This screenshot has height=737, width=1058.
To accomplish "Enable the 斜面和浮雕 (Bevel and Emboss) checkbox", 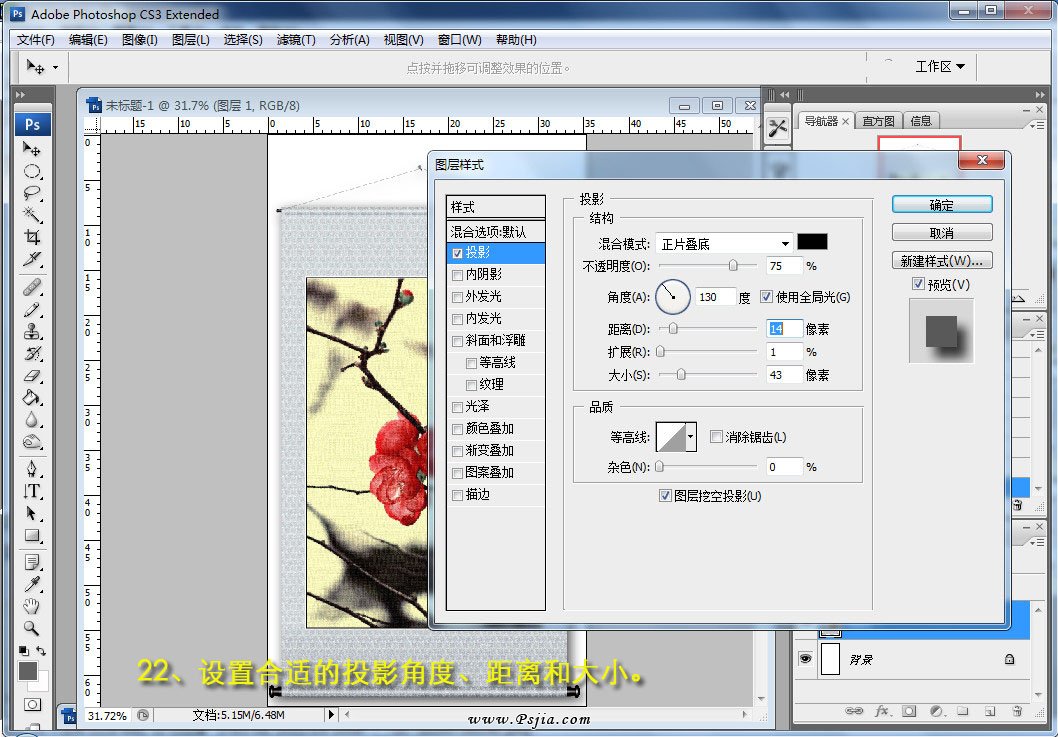I will coord(457,341).
